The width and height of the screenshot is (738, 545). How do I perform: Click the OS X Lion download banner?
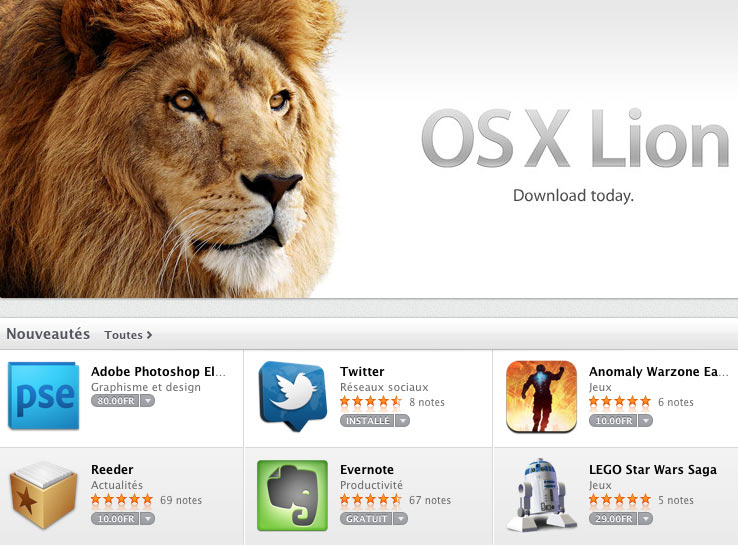369,149
